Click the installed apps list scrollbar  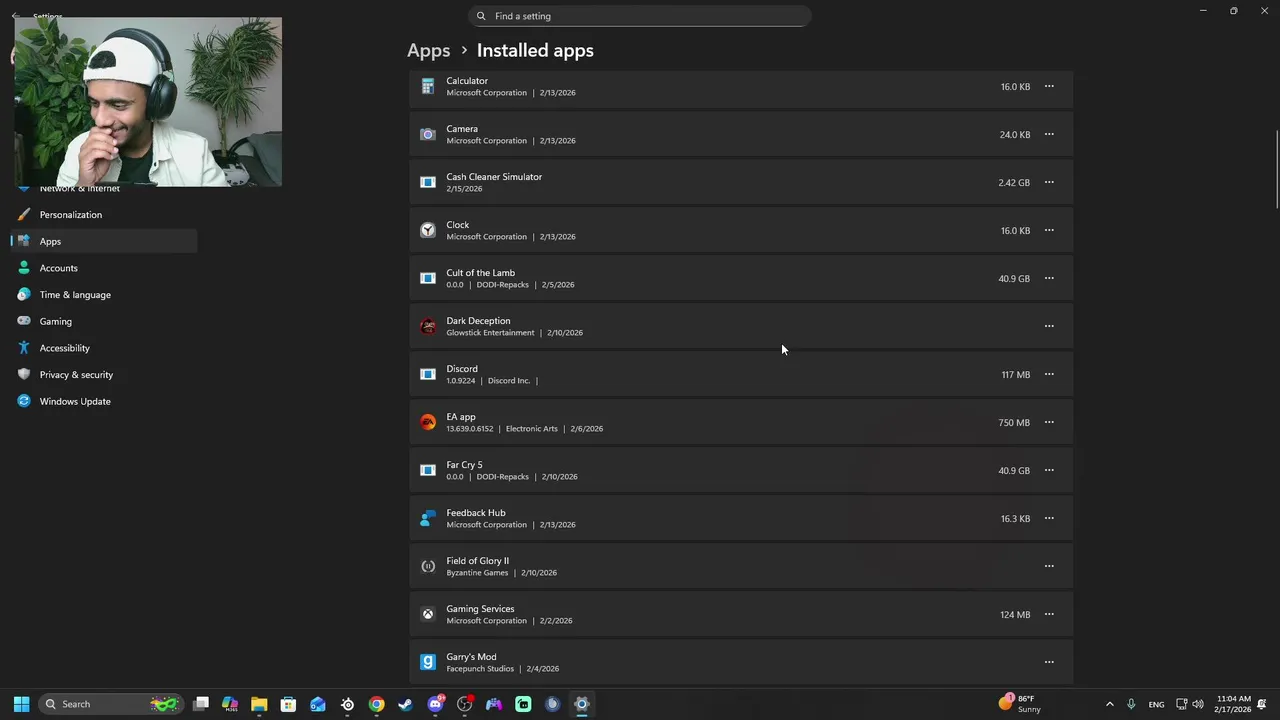pyautogui.click(x=1276, y=169)
